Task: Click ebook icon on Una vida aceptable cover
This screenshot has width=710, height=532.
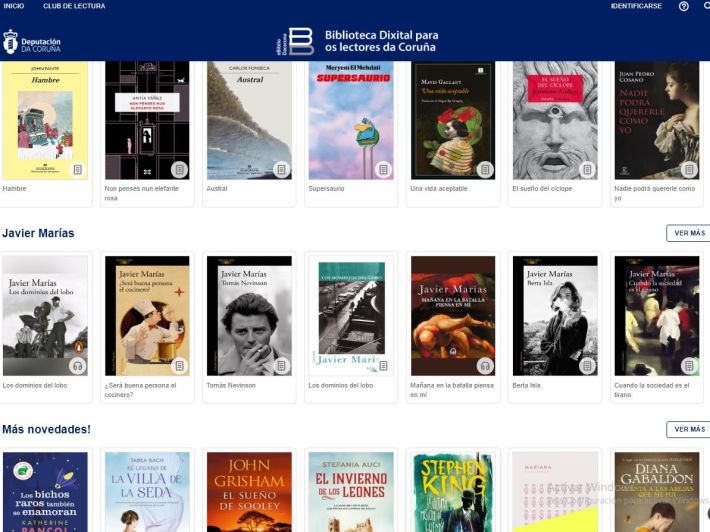Action: 485,170
